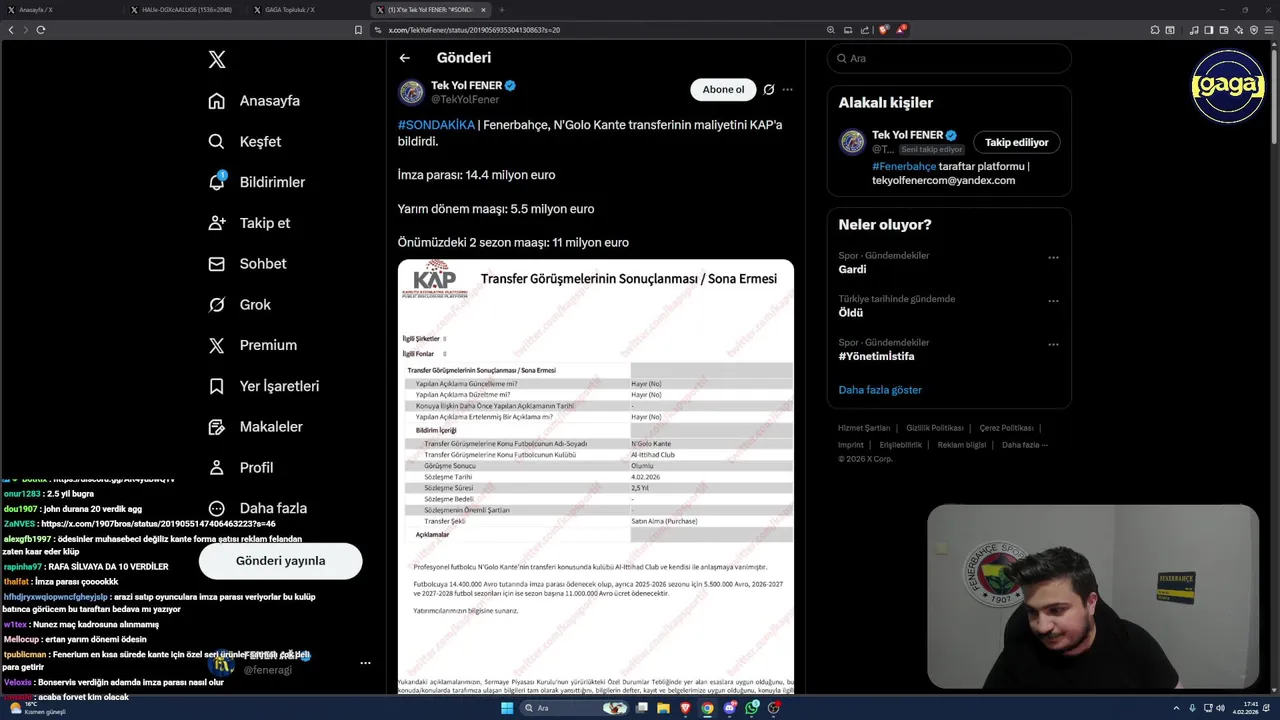Viewport: 1280px width, 720px height.
Task: Open OBS Studio from taskbar
Action: pyautogui.click(x=774, y=708)
